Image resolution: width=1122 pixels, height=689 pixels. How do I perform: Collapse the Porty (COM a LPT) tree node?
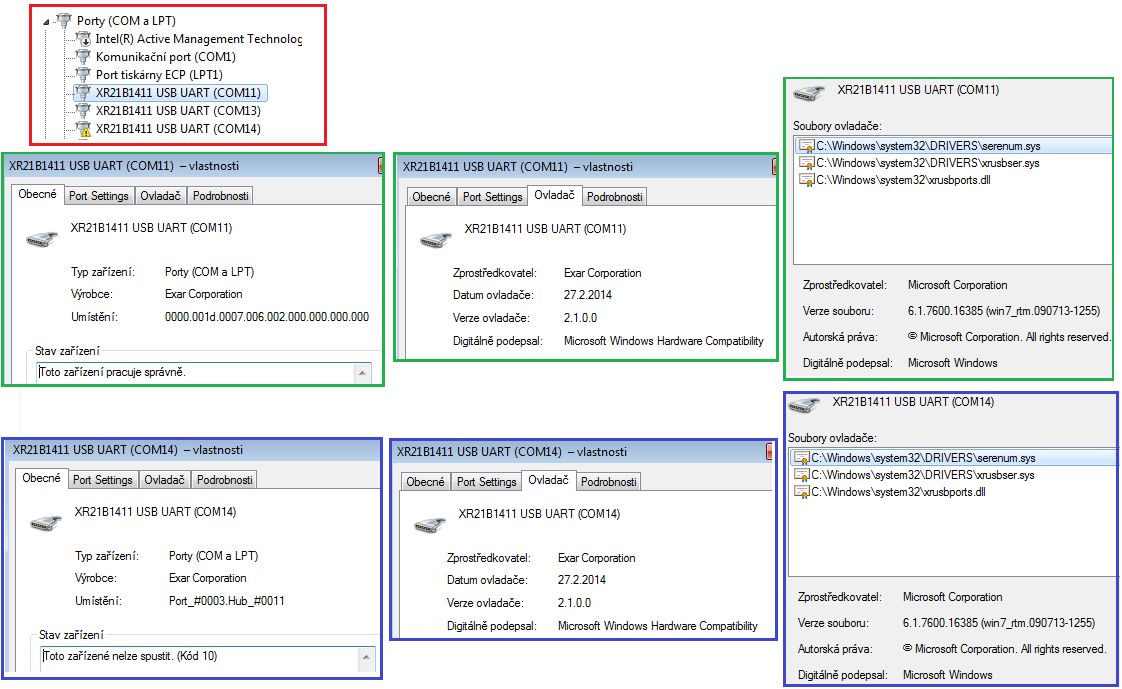point(47,21)
